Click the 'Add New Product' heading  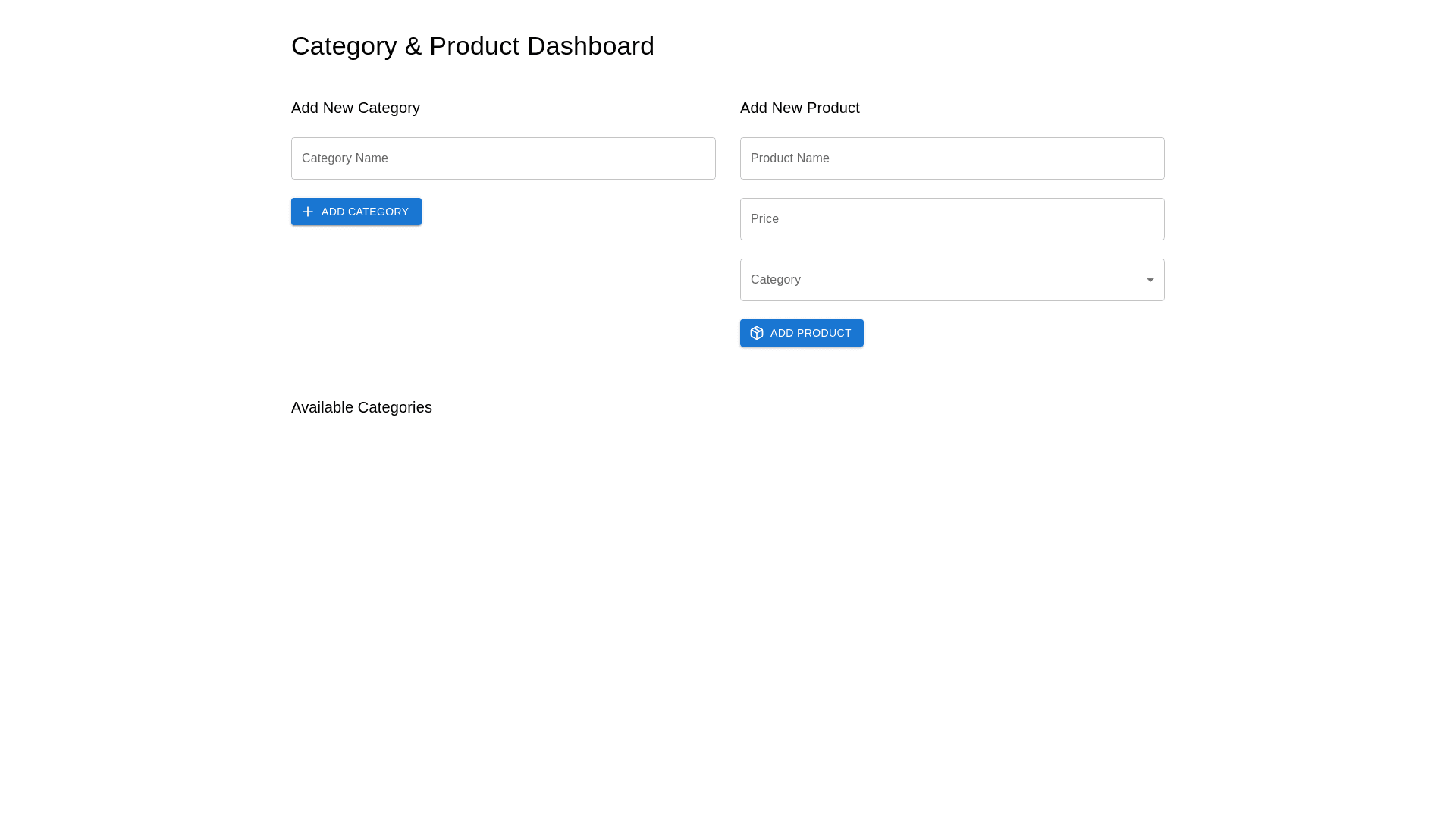click(799, 108)
